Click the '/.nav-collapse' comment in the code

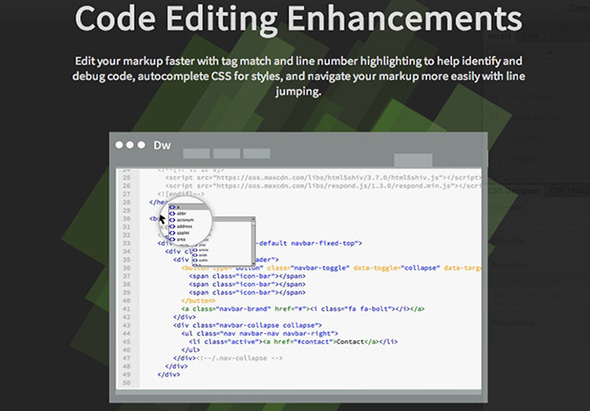coord(239,358)
